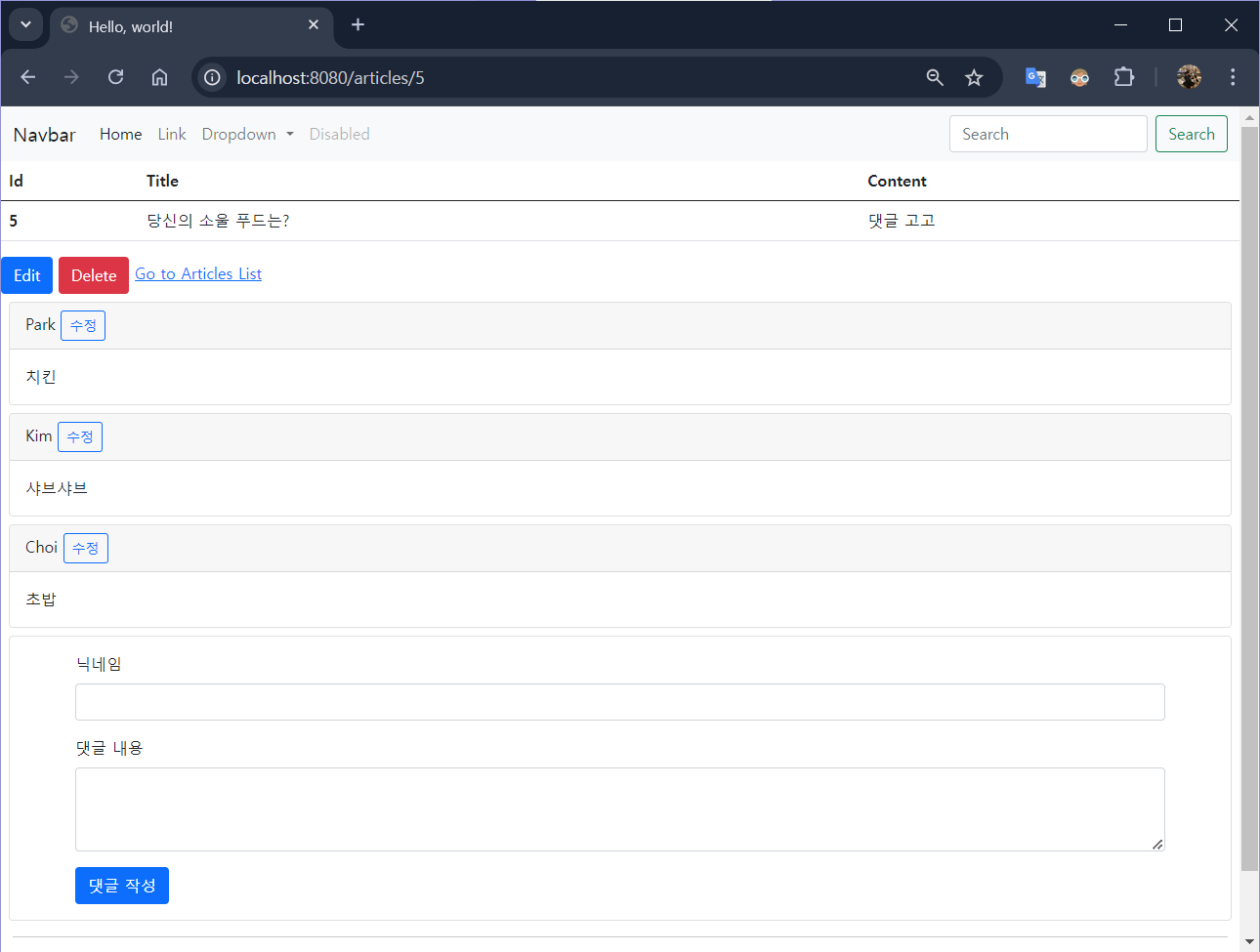Click 수정 button on Choi's comment
1260x952 pixels.
86,548
